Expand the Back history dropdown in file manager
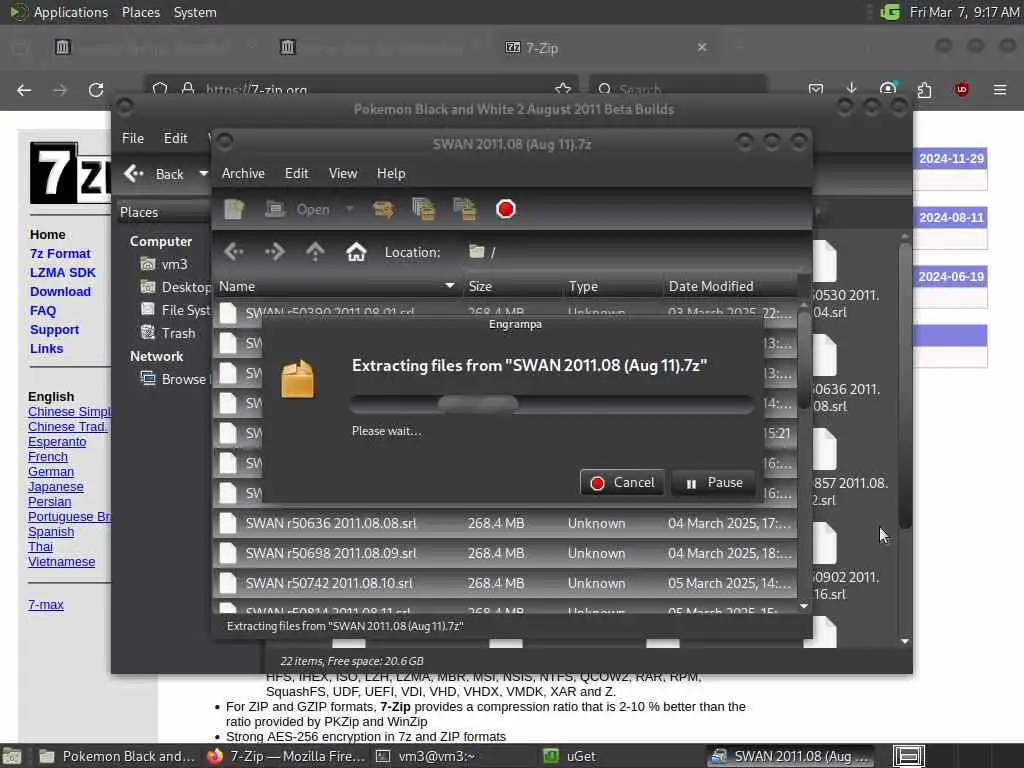1024x768 pixels. tap(203, 174)
